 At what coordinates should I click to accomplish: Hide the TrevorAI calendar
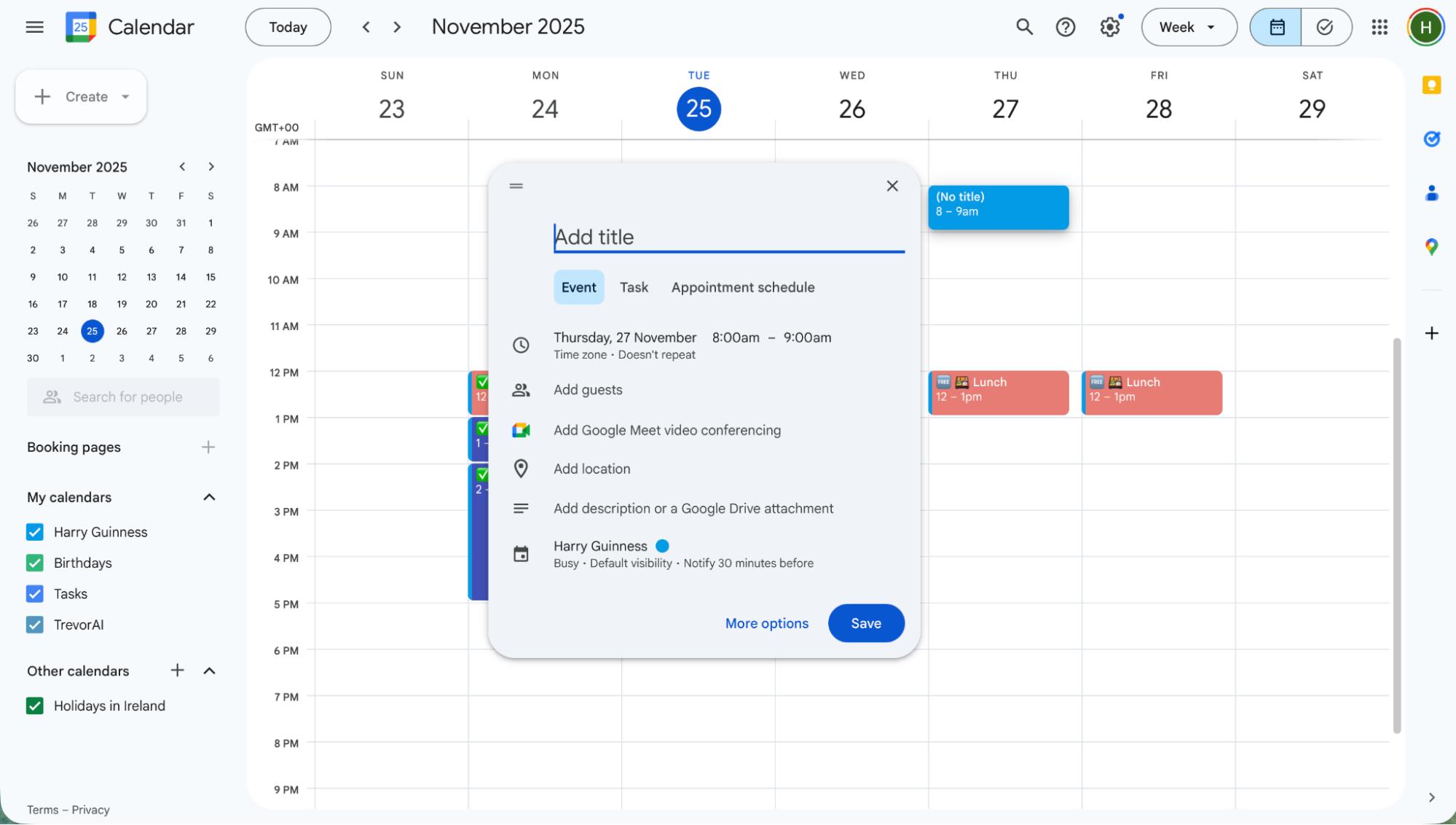[34, 625]
